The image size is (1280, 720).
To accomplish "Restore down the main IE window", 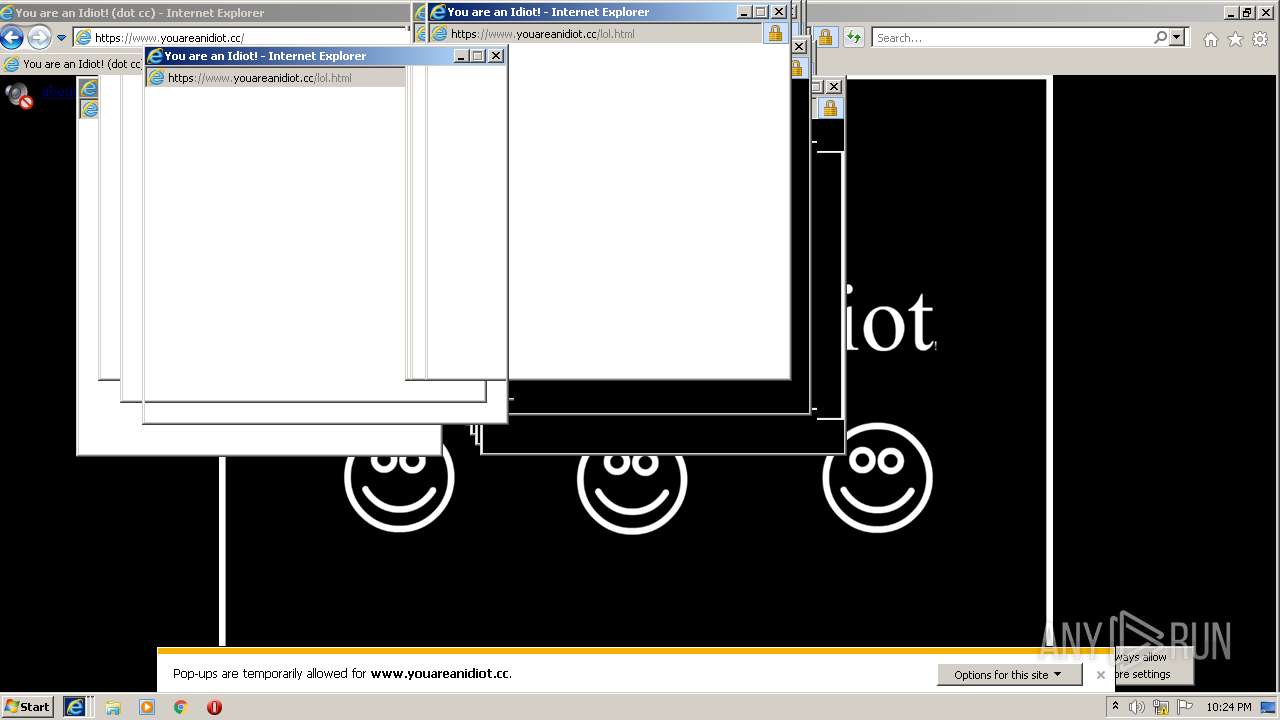I will tap(1247, 12).
